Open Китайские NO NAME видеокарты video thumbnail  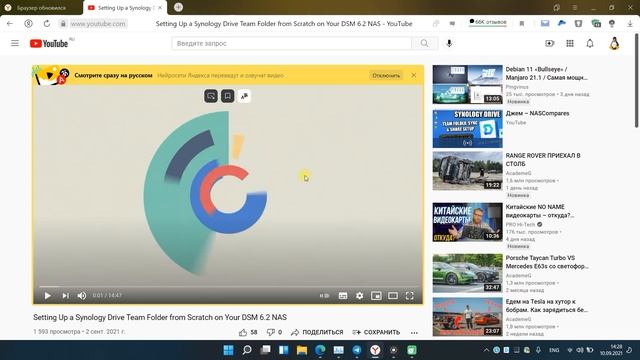(x=467, y=222)
